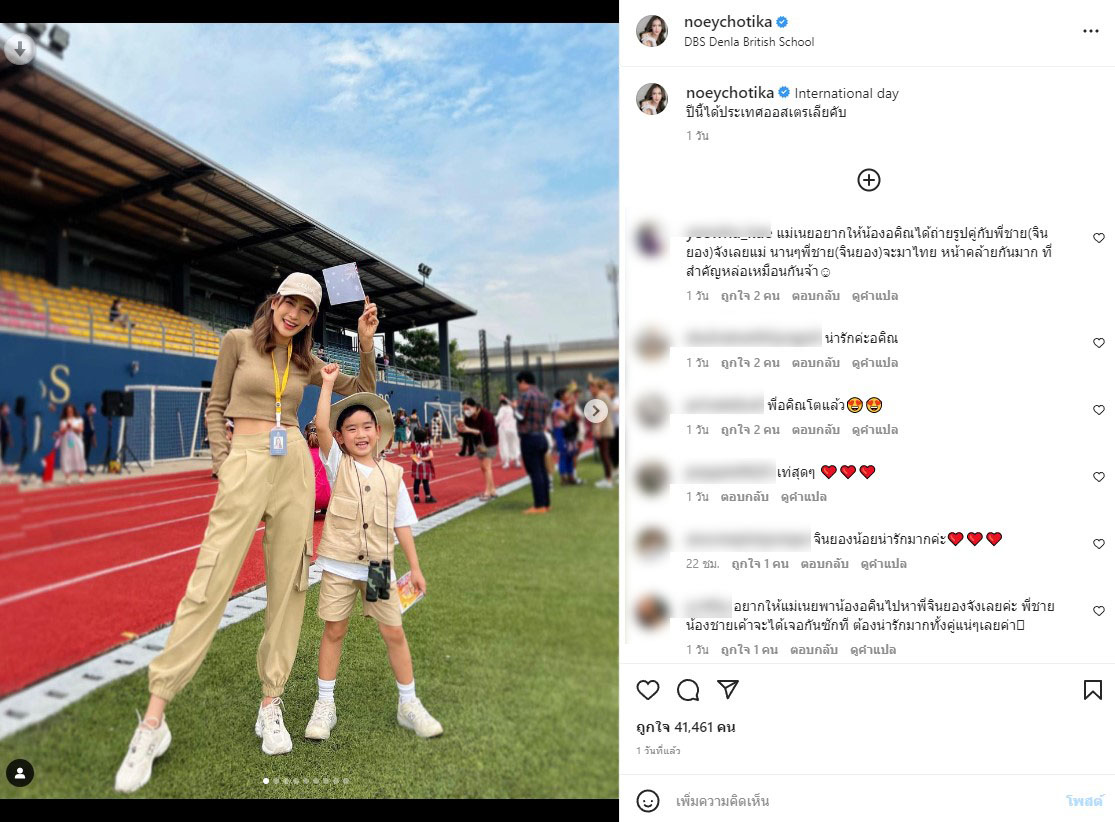This screenshot has width=1115, height=822.
Task: Show tagged people icon on the photo
Action: tap(20, 773)
